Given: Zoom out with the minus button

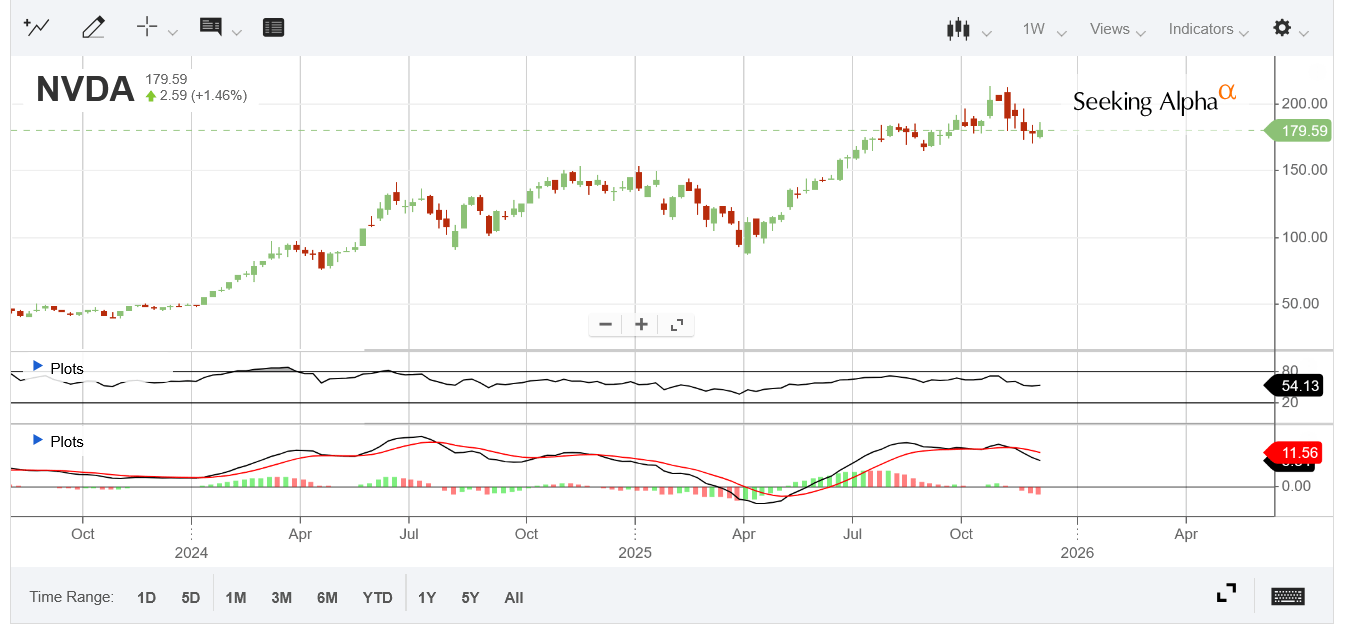Looking at the screenshot, I should (x=605, y=324).
